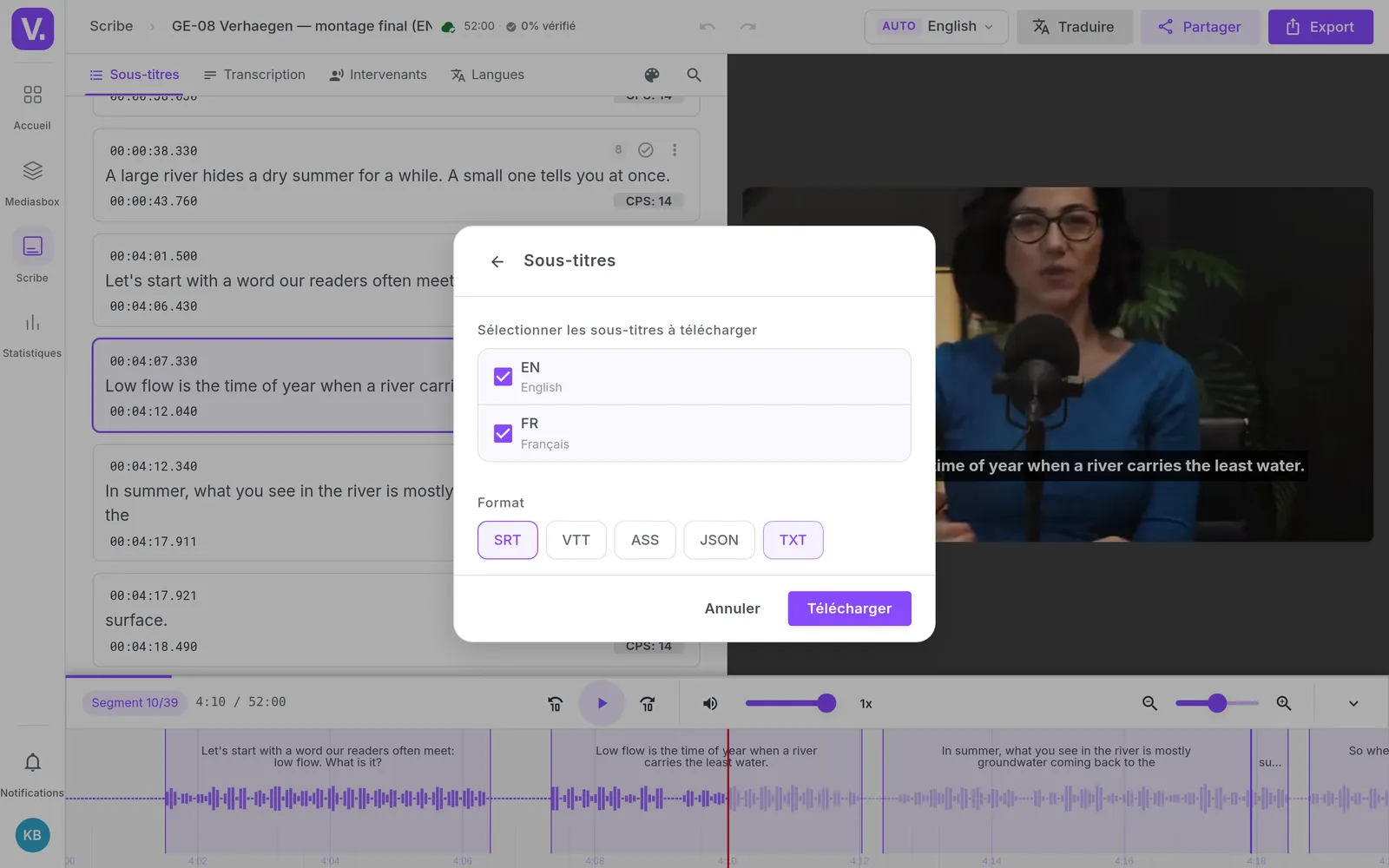Image resolution: width=1389 pixels, height=868 pixels.
Task: Select the VTT format
Action: (x=576, y=540)
